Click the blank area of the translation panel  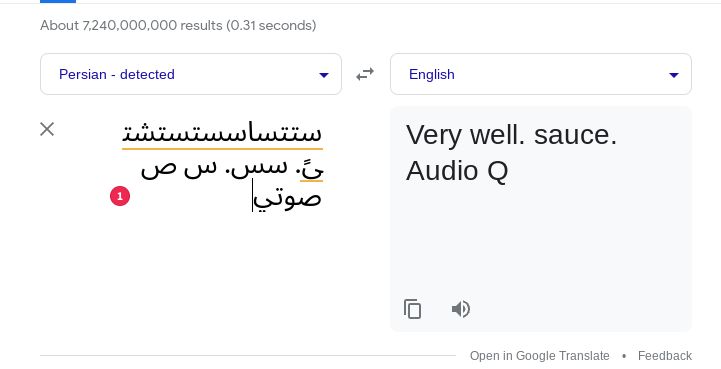tap(541, 244)
